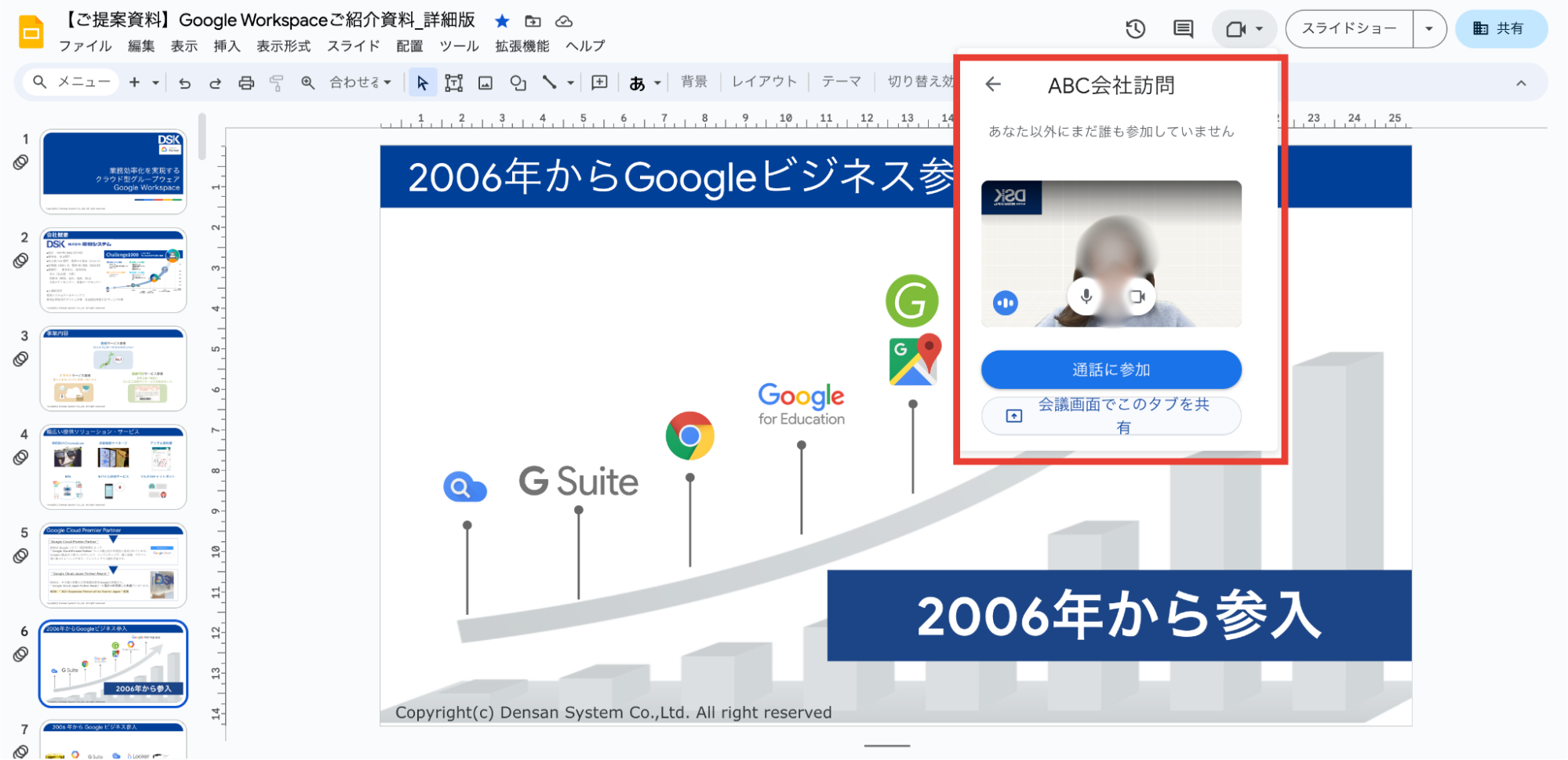Select slide 2 thumbnail
The width and height of the screenshot is (1568, 760).
(114, 271)
